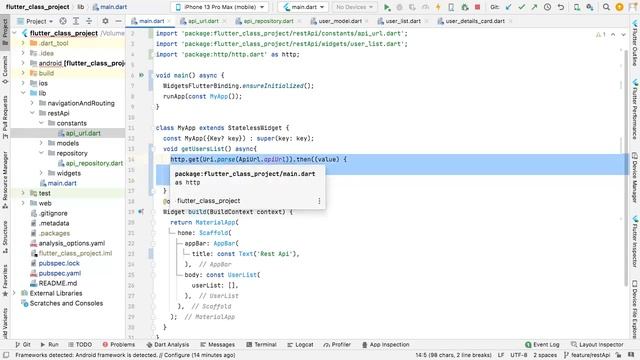Click Select Opened File target icon
640x360 pixels.
pyautogui.click(x=63, y=21)
